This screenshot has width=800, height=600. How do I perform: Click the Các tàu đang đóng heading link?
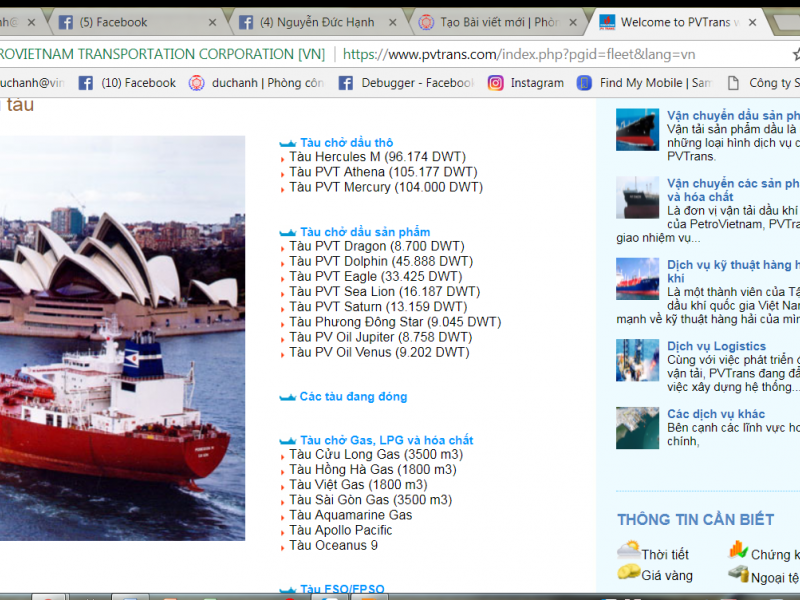(353, 397)
